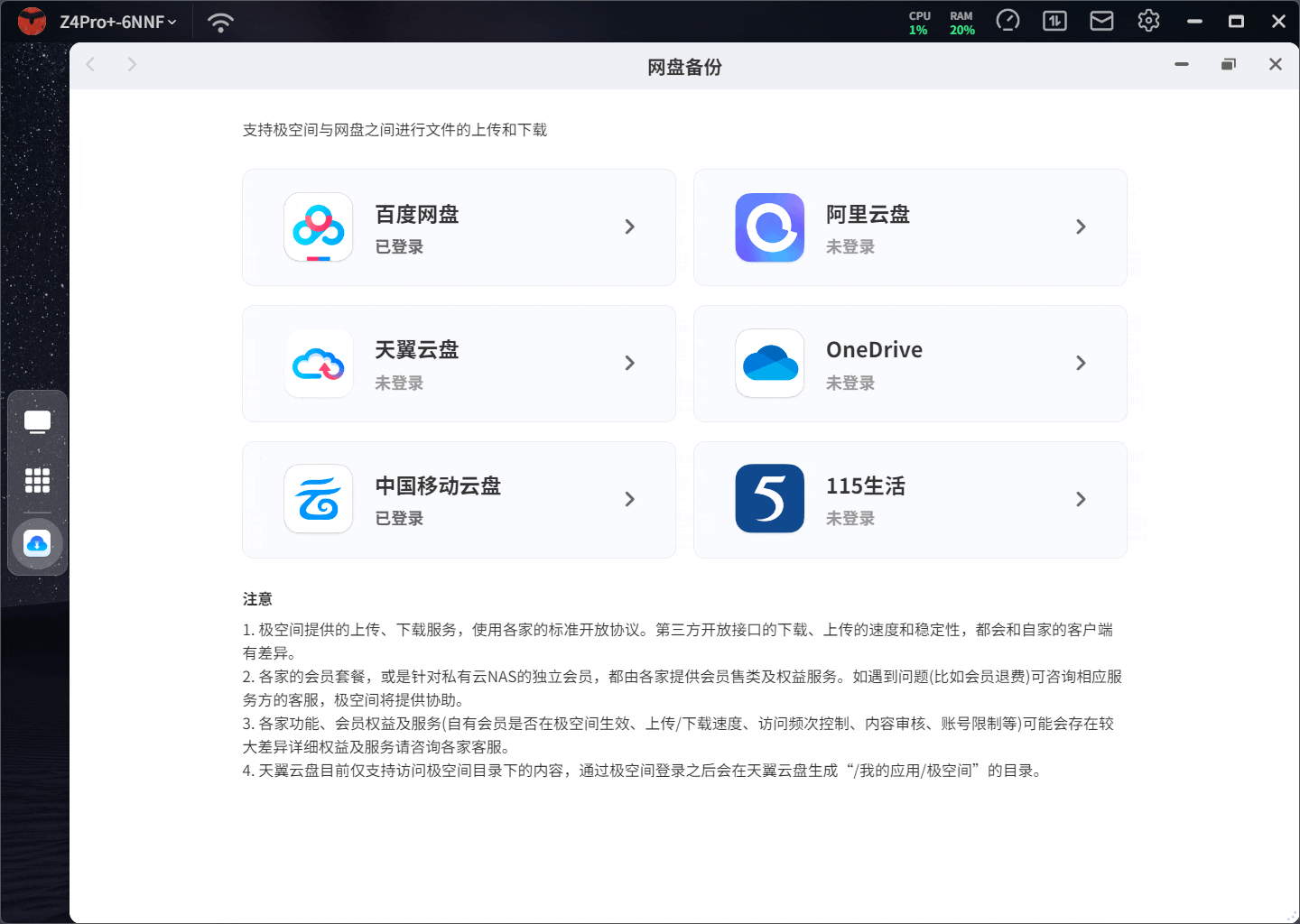Click the CPU usage indicator
The height and width of the screenshot is (924, 1300).
pyautogui.click(x=919, y=23)
